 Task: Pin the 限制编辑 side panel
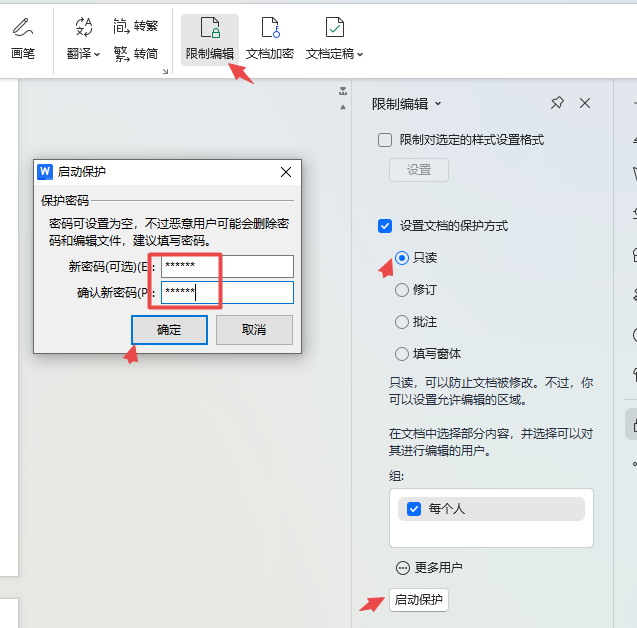[x=557, y=103]
